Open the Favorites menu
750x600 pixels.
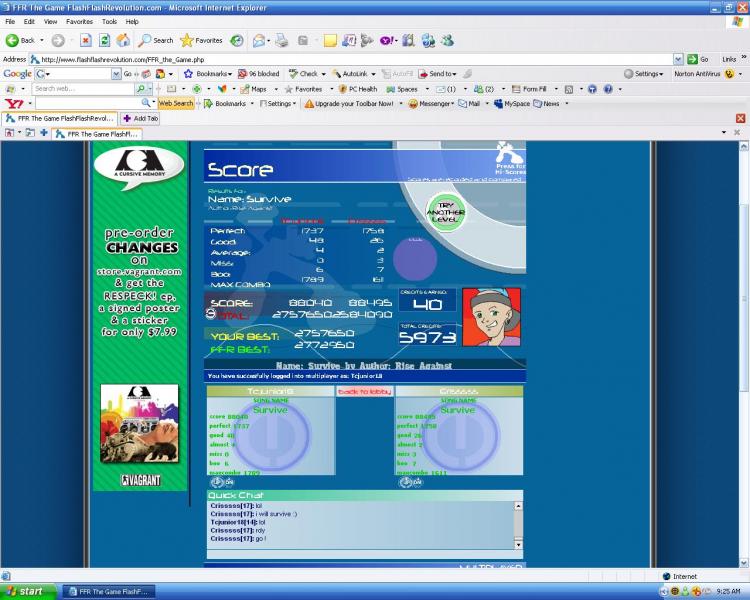pos(79,21)
